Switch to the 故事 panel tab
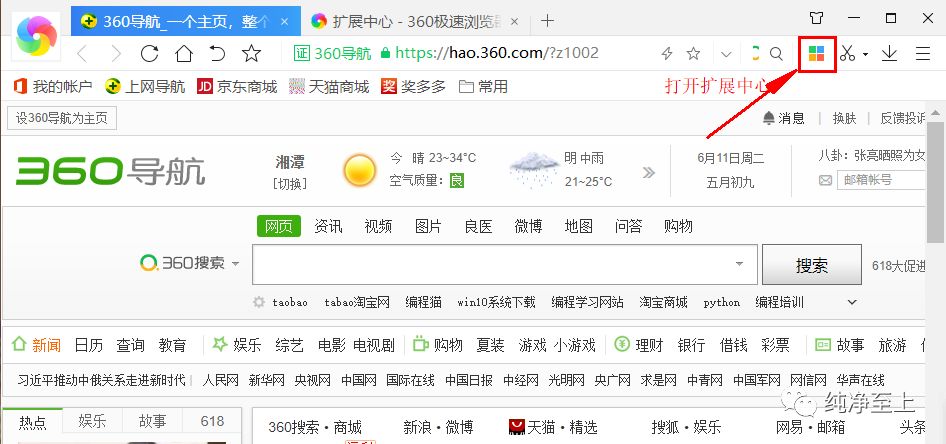The image size is (946, 444). coord(152,421)
